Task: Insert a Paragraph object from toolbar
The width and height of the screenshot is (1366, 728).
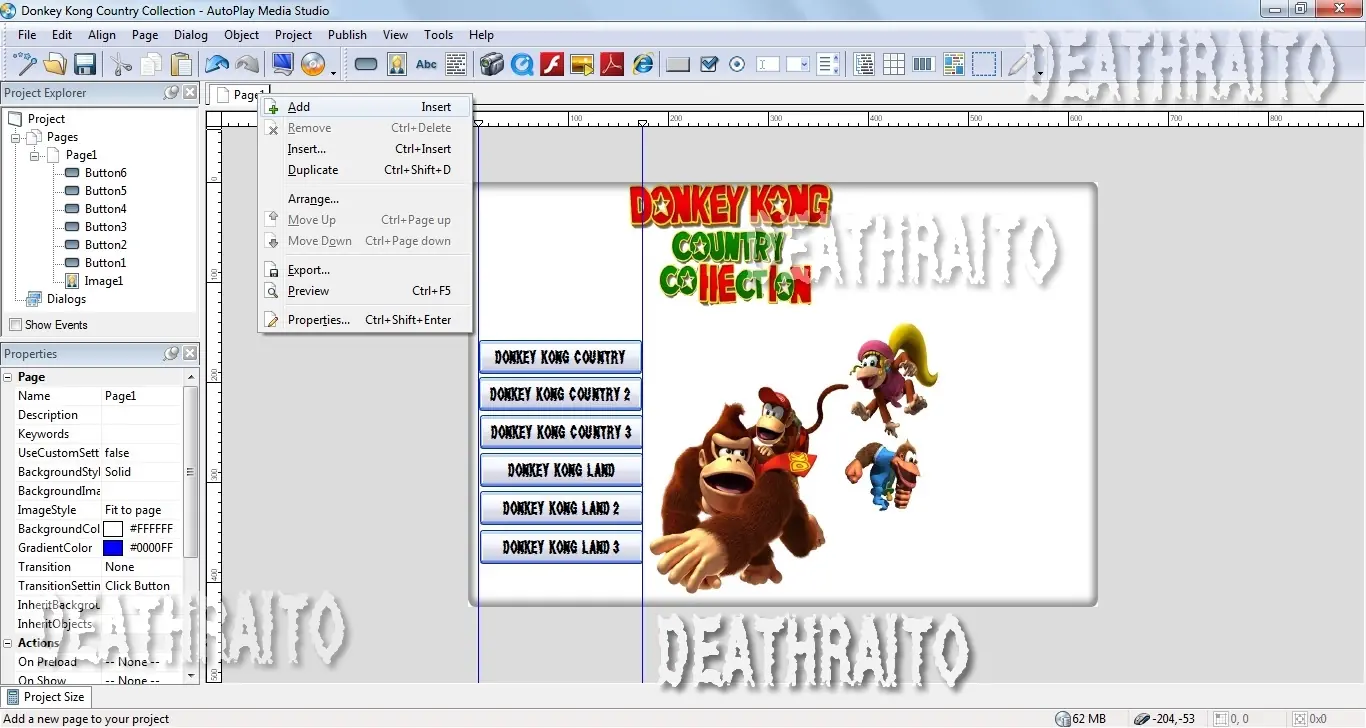Action: click(456, 65)
